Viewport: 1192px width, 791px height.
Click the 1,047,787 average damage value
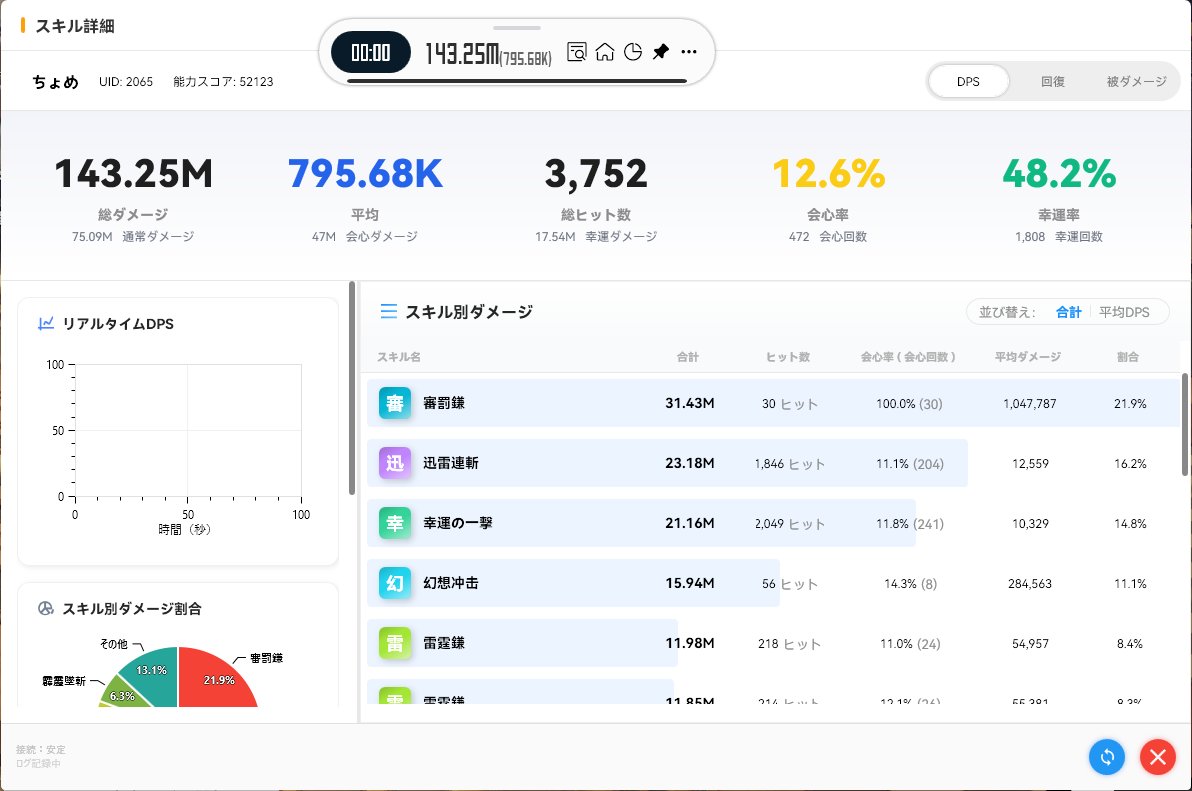click(x=1030, y=404)
